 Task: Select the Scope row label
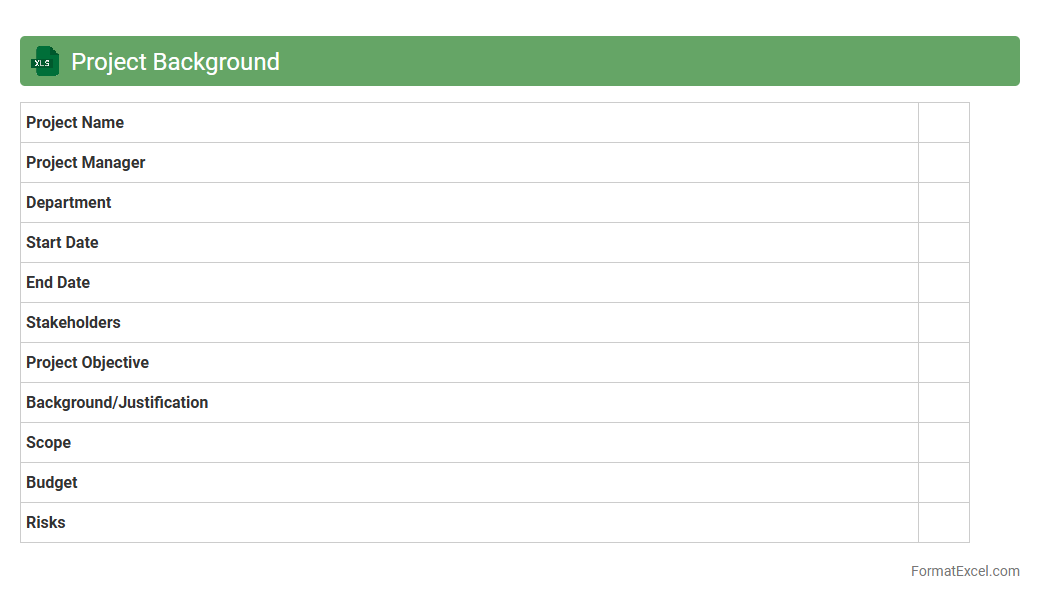point(49,443)
